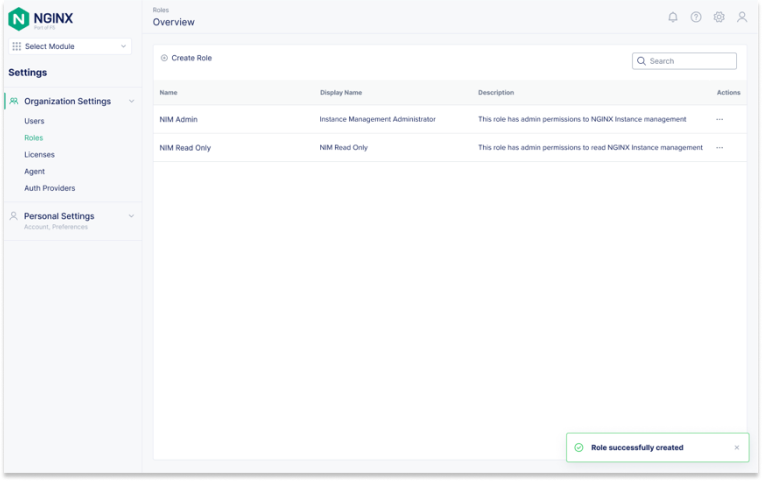The height and width of the screenshot is (481, 762).
Task: Expand the Personal Settings section chevron
Action: (x=131, y=216)
